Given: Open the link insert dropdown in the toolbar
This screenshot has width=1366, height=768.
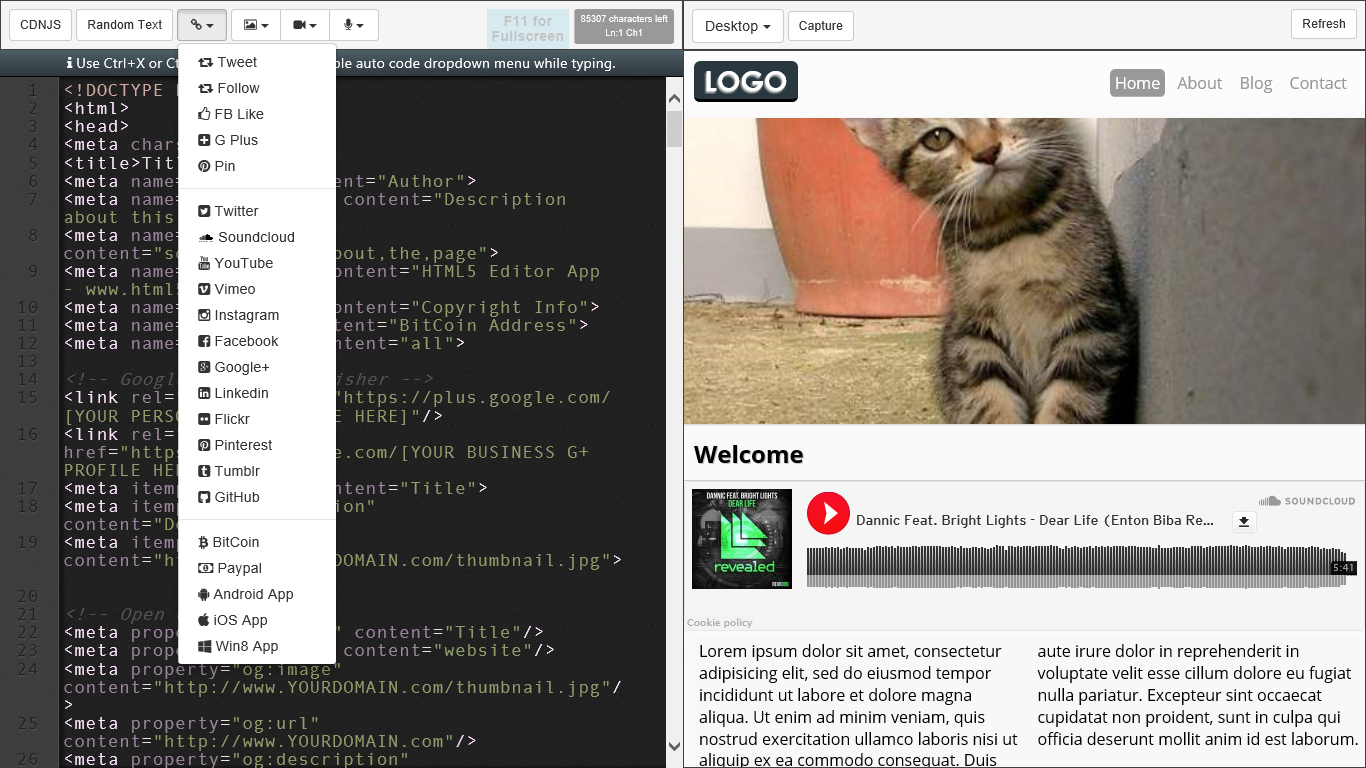Looking at the screenshot, I should (202, 25).
